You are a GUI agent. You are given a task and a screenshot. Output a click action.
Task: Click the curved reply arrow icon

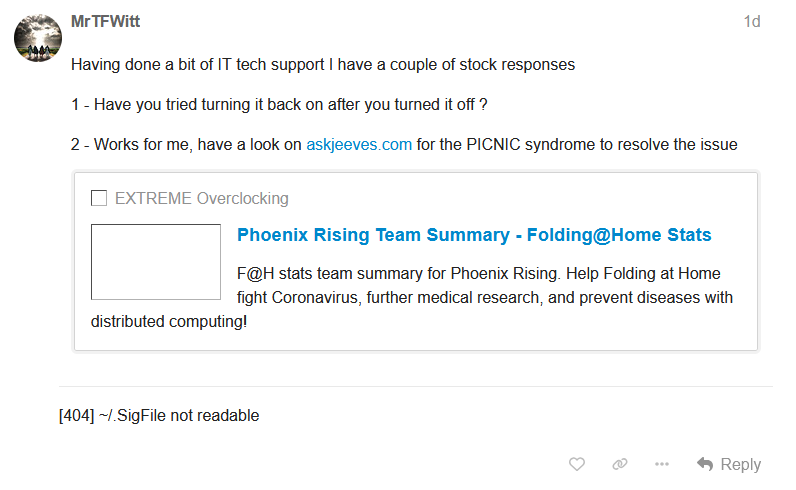point(705,464)
